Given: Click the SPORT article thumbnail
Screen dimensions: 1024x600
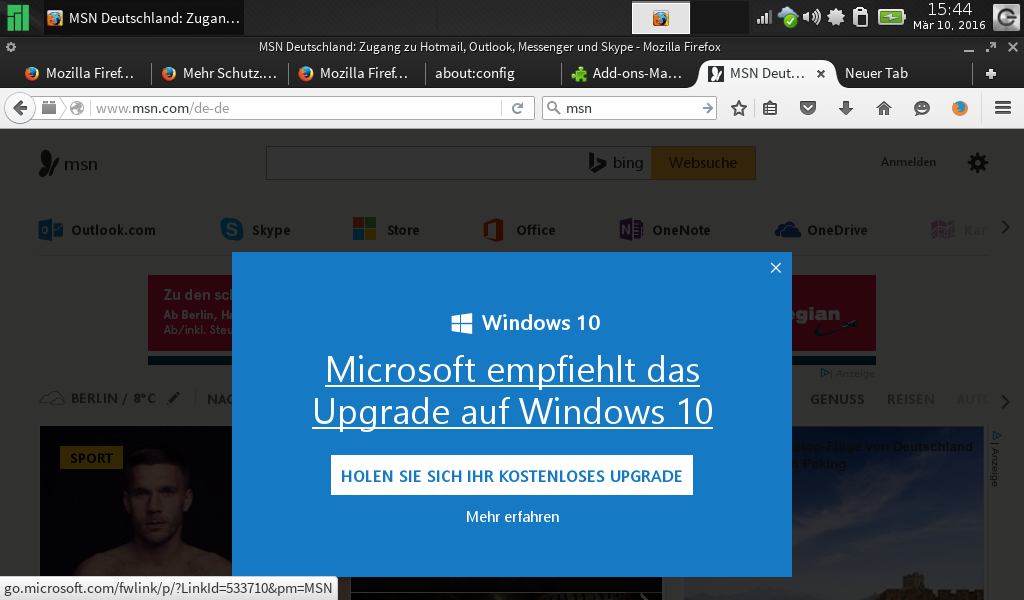Looking at the screenshot, I should (136, 501).
